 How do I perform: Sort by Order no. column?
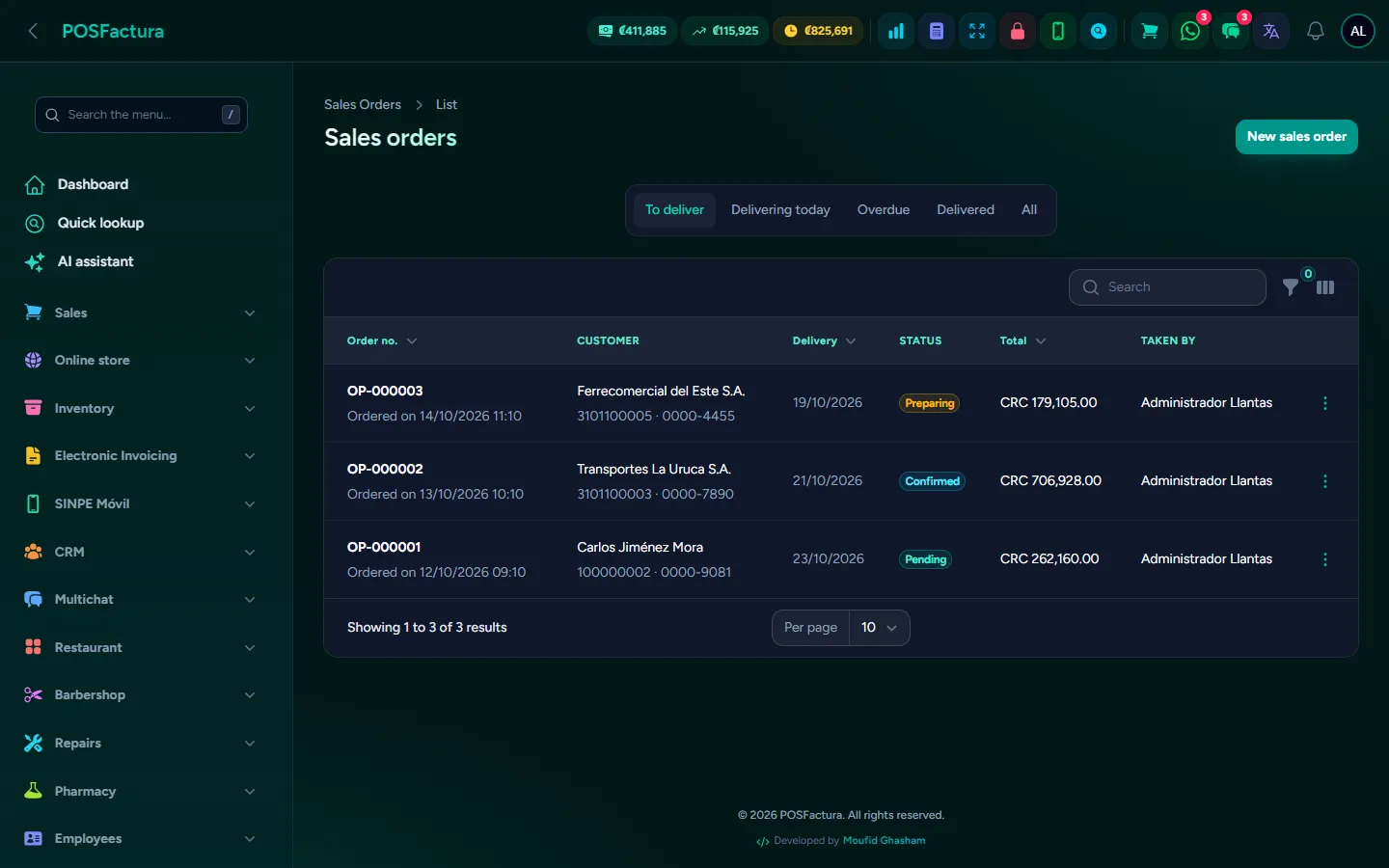coord(382,340)
